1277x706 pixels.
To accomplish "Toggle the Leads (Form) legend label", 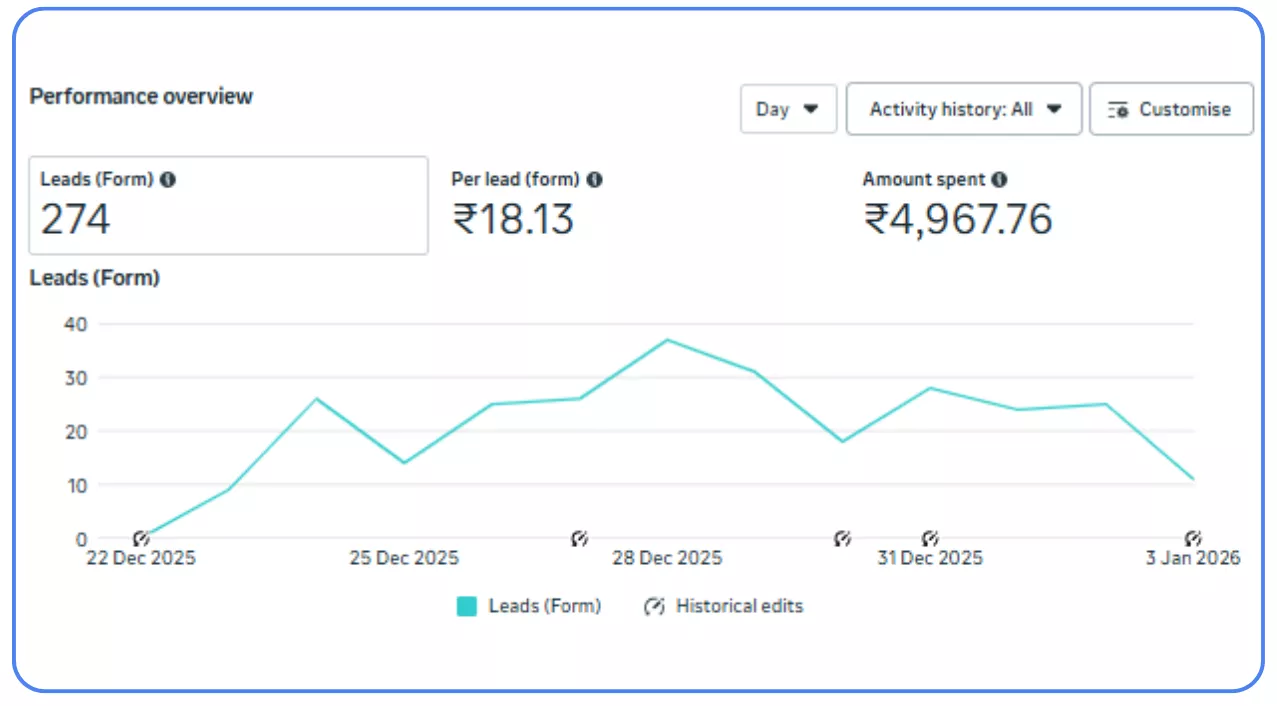I will click(x=544, y=606).
